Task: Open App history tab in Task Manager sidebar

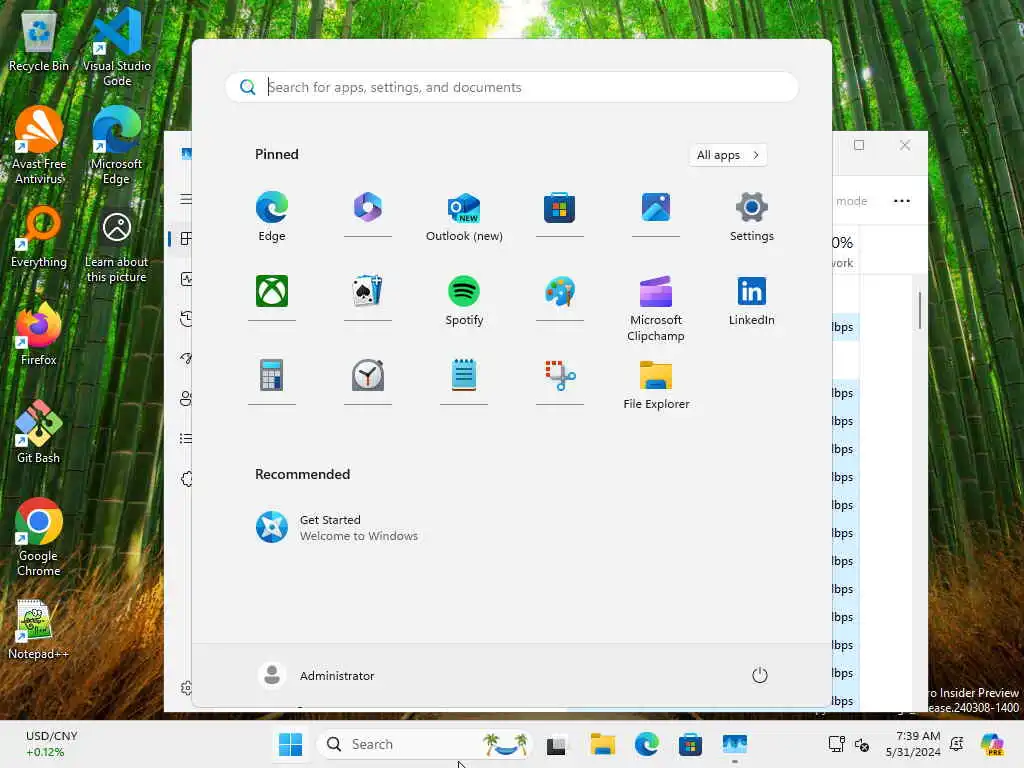Action: point(185,319)
